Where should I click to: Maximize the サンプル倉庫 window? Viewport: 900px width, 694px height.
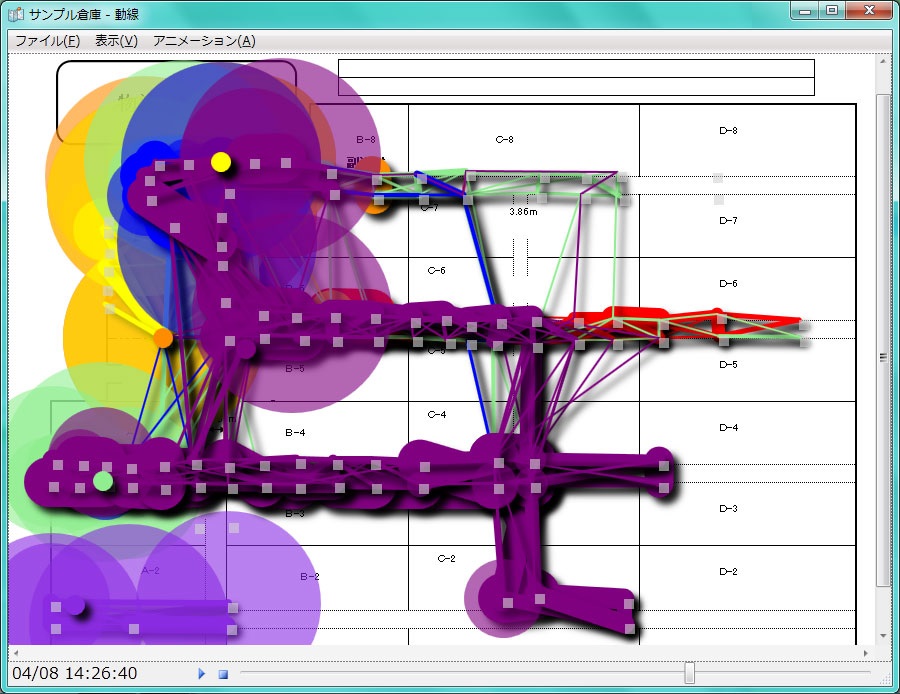pos(831,10)
